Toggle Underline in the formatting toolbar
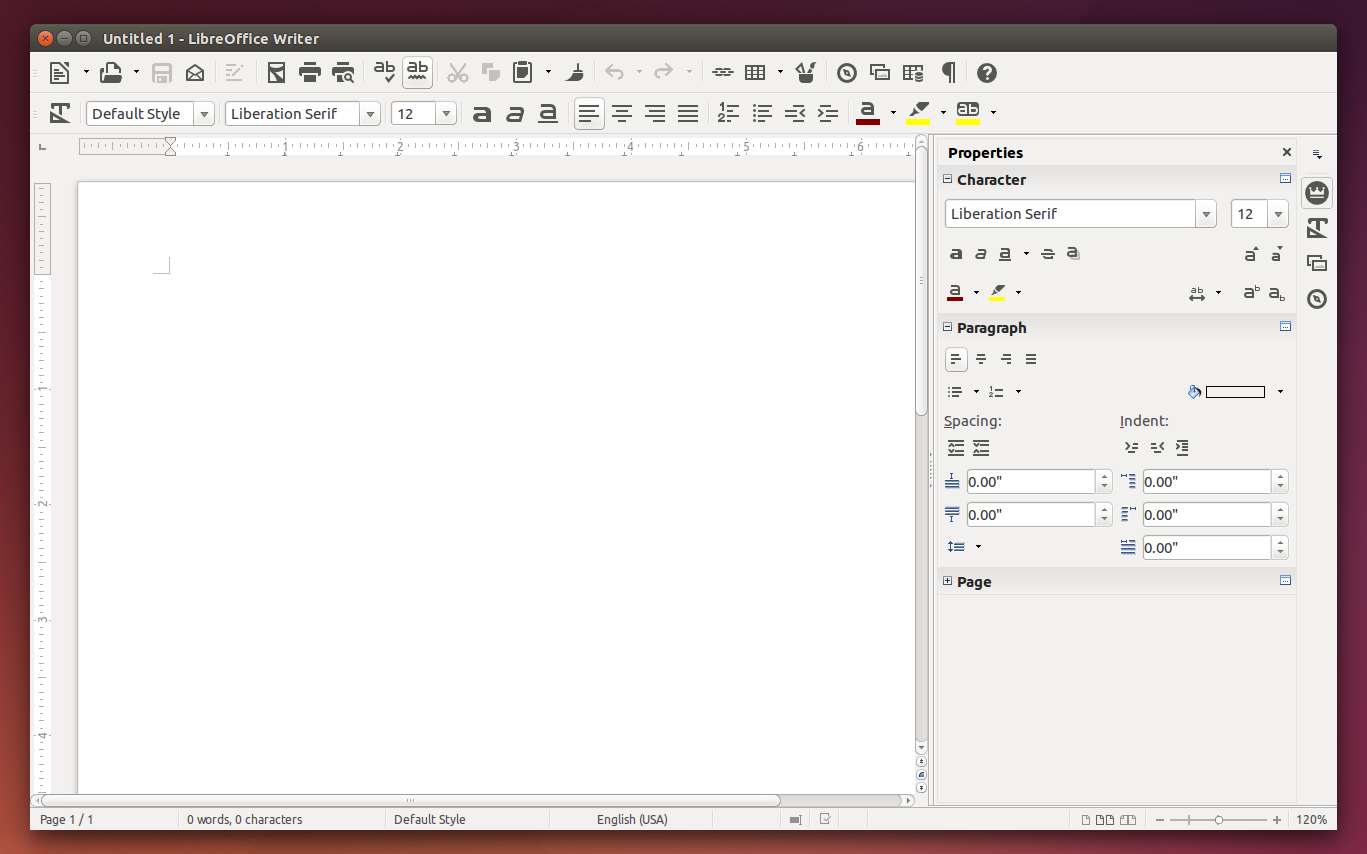This screenshot has width=1367, height=854. pos(548,113)
